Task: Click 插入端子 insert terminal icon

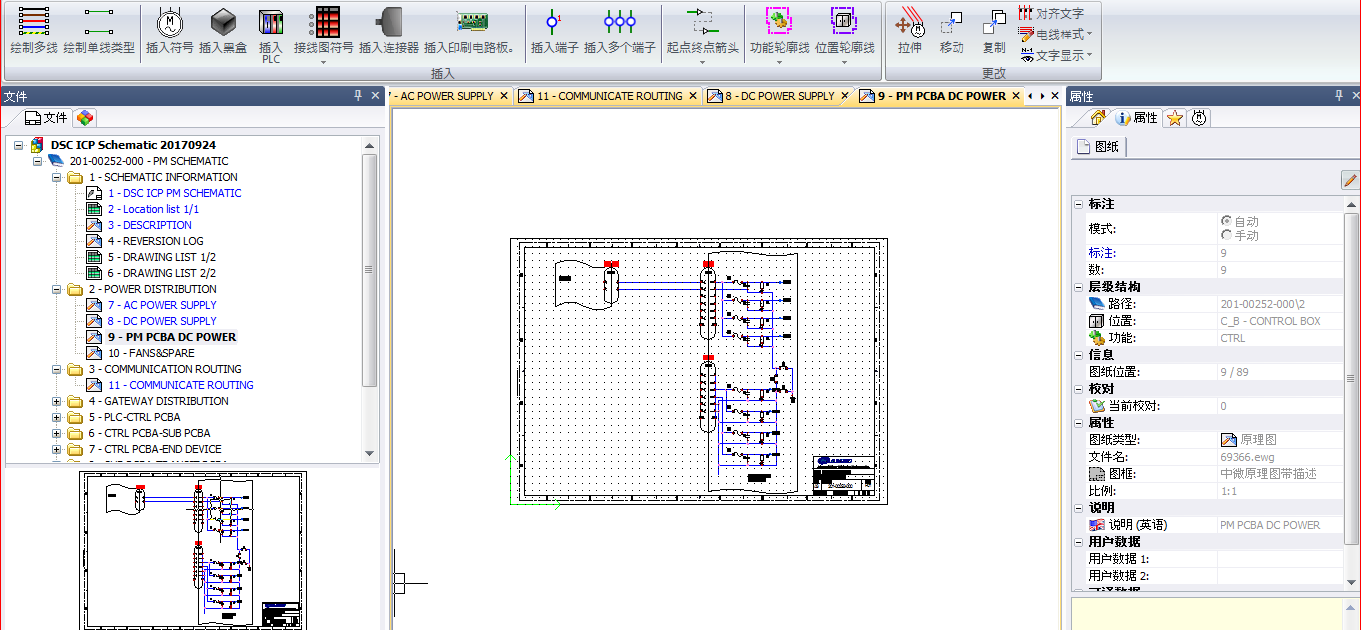Action: (x=554, y=30)
